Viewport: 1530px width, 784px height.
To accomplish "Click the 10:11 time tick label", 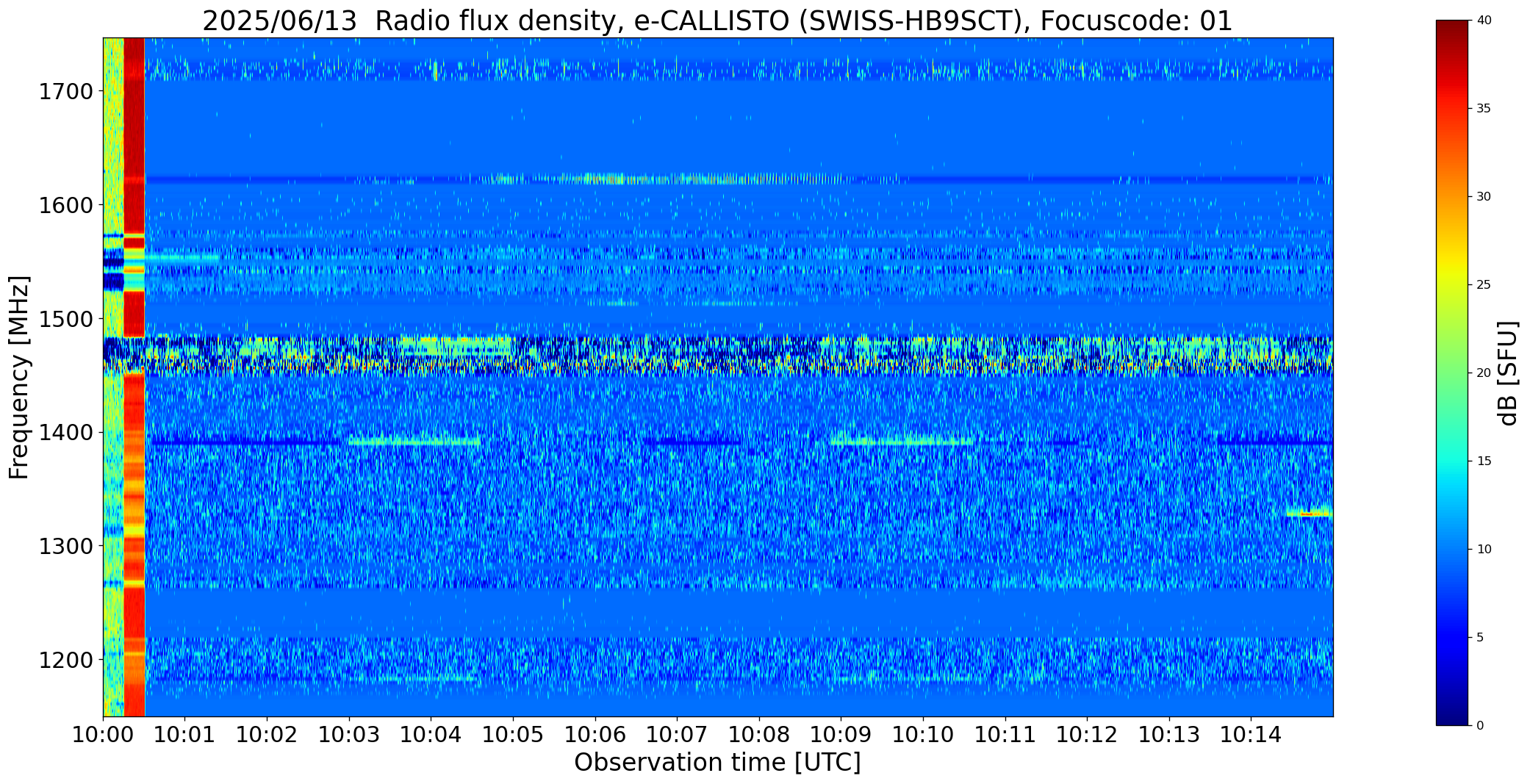I will pyautogui.click(x=1005, y=735).
